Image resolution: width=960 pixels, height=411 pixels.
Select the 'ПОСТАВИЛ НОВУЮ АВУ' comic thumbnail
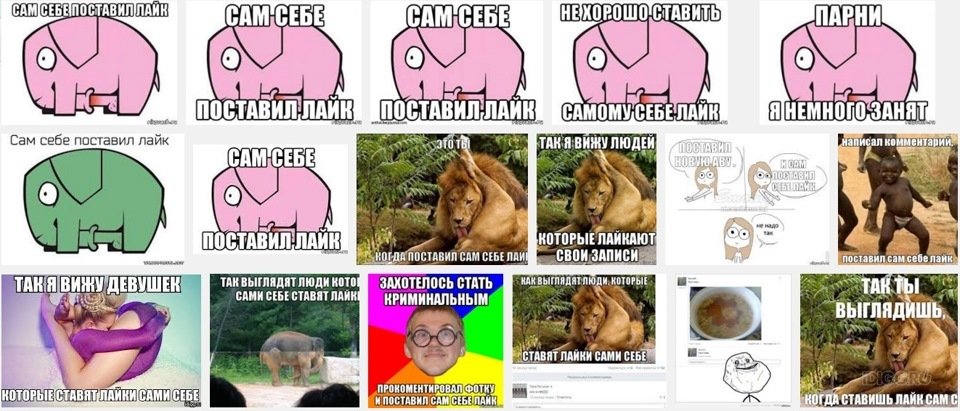[748, 200]
